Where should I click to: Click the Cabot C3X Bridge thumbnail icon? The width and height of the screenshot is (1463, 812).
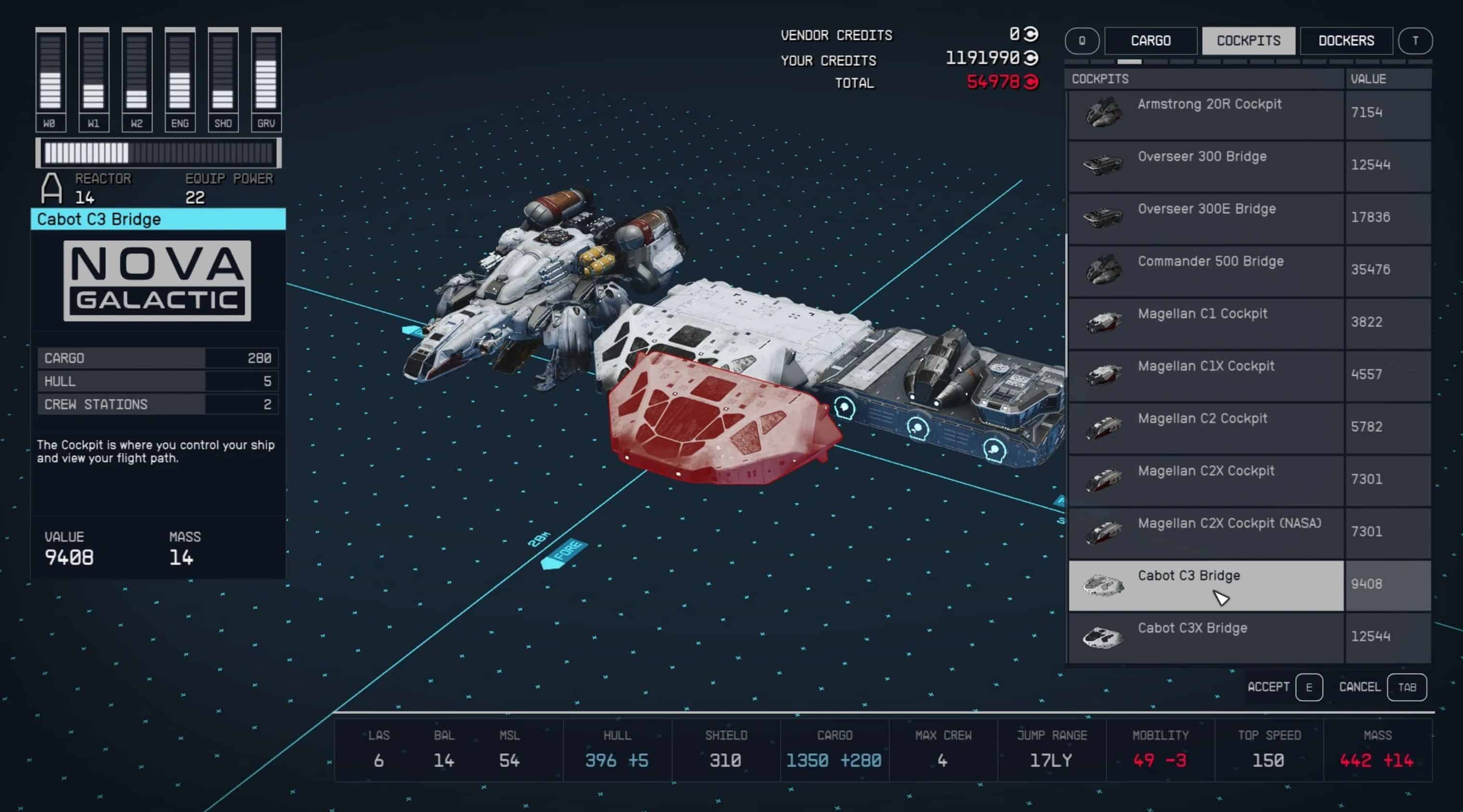pos(1103,637)
